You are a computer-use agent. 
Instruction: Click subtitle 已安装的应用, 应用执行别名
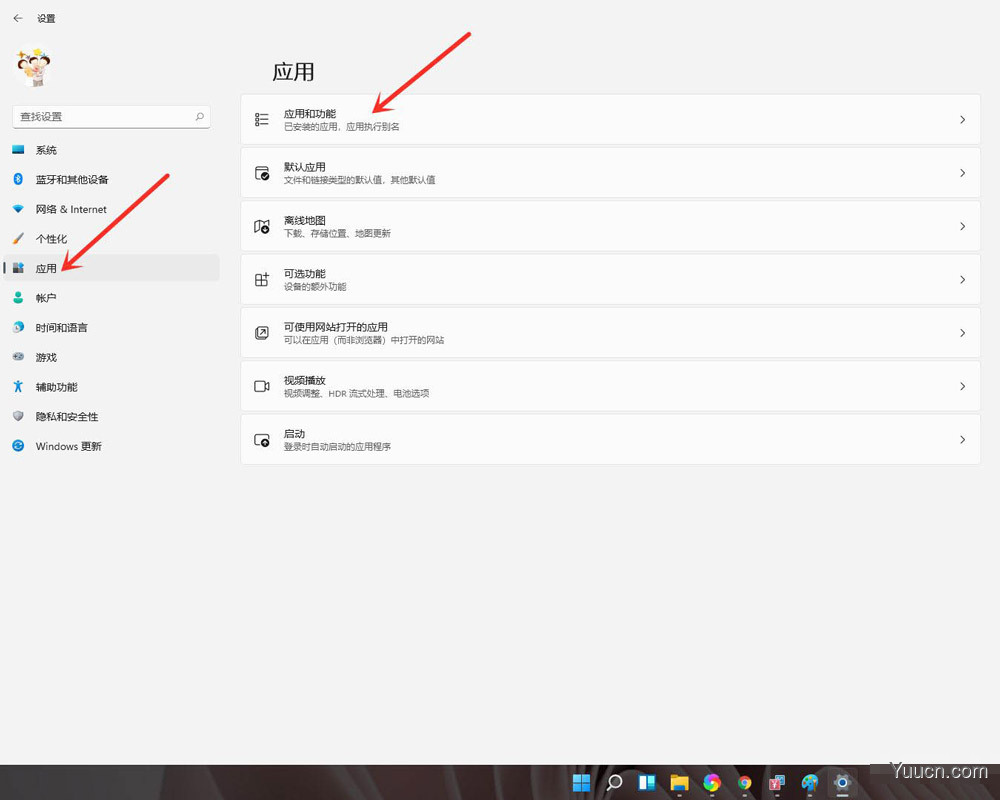point(341,127)
